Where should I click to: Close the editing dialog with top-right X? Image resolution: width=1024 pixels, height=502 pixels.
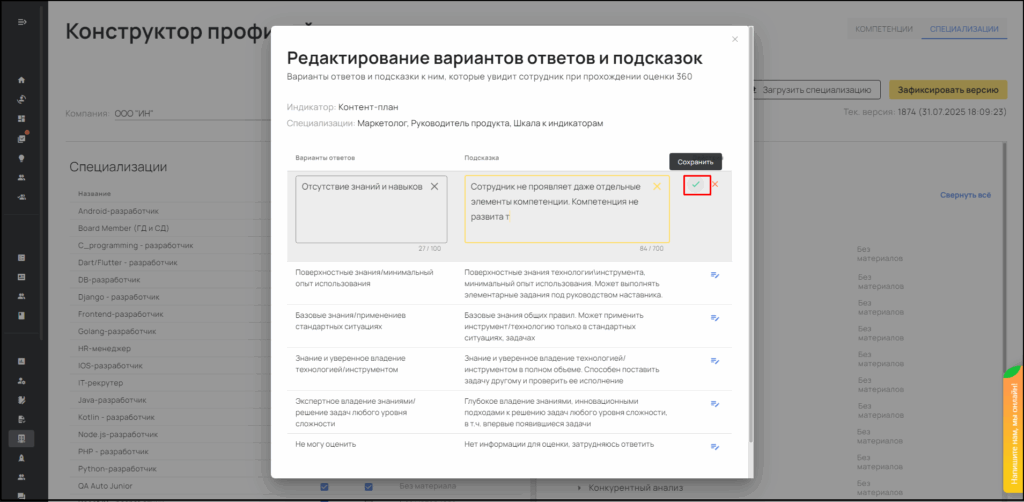tap(735, 39)
